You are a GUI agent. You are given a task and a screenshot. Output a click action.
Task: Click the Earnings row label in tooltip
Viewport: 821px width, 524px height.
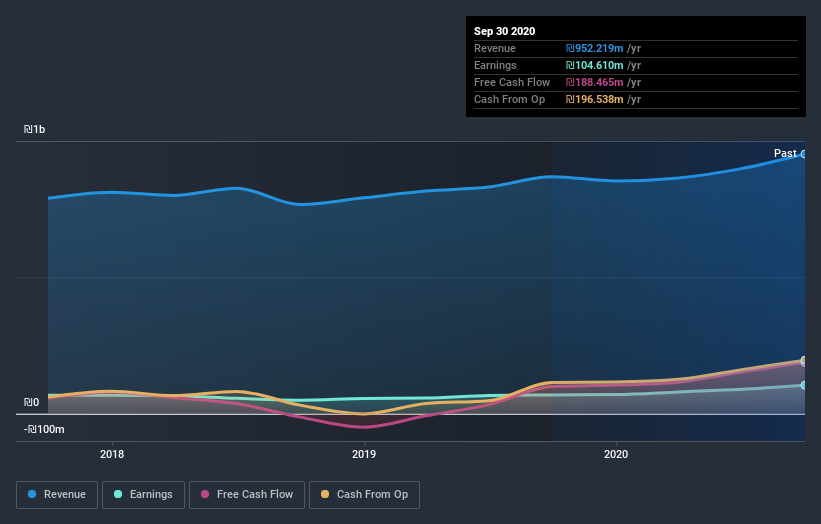(495, 65)
